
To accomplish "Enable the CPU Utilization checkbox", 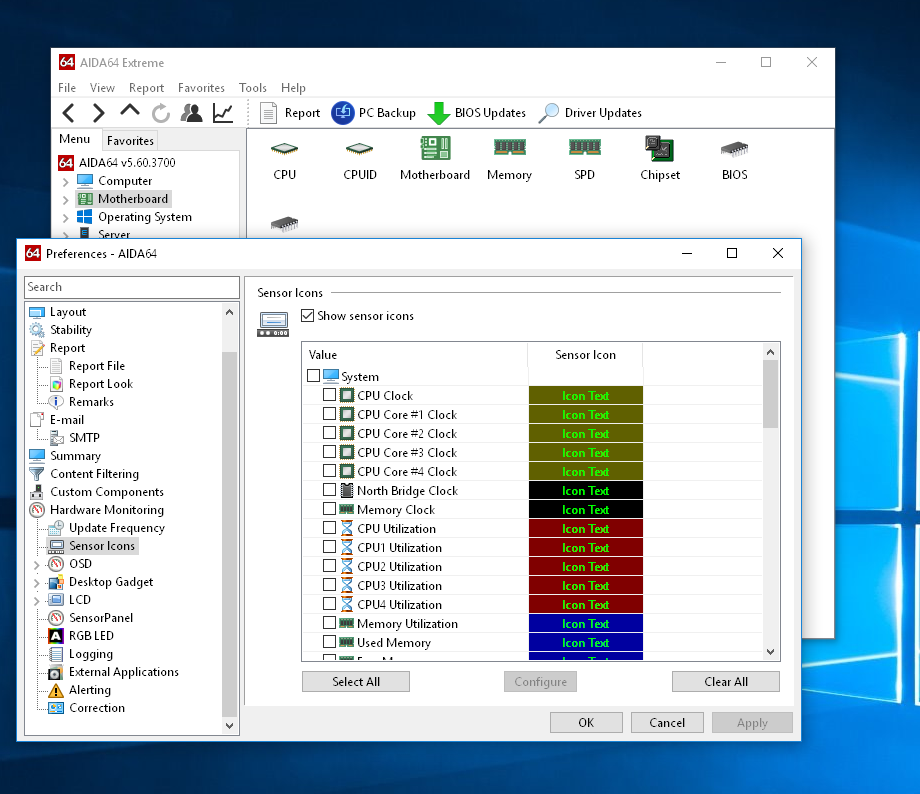I will pyautogui.click(x=329, y=528).
